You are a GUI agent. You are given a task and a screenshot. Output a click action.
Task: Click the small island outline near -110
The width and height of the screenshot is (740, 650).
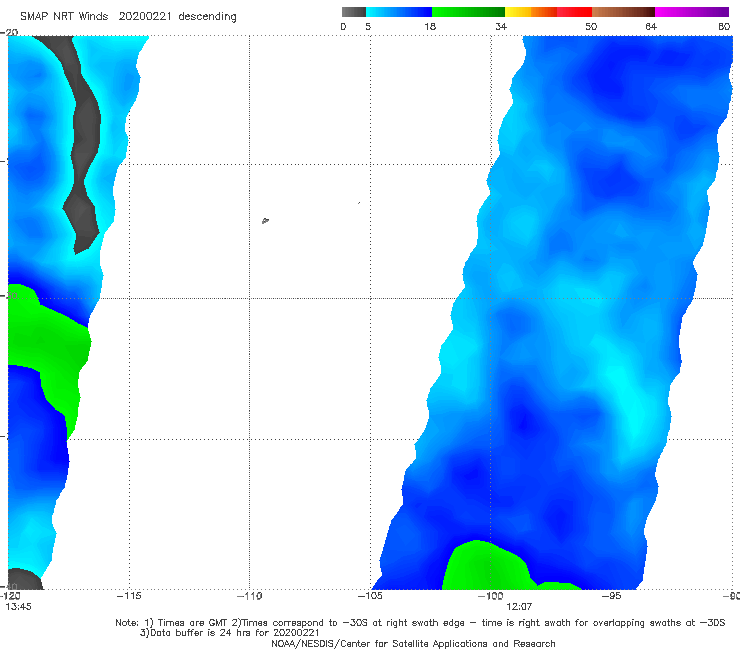tap(265, 220)
